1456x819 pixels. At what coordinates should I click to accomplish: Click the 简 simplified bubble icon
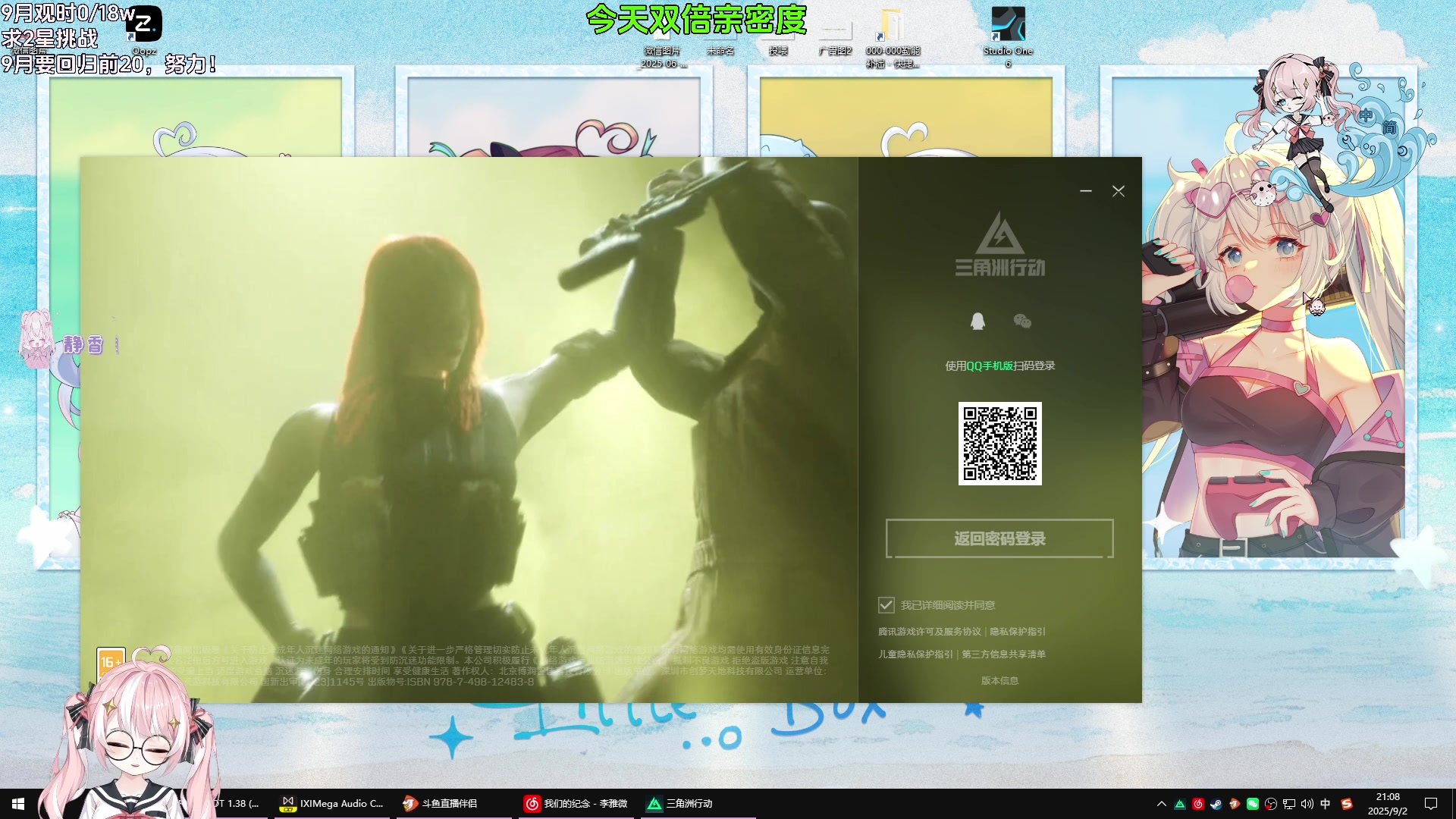pyautogui.click(x=1389, y=127)
